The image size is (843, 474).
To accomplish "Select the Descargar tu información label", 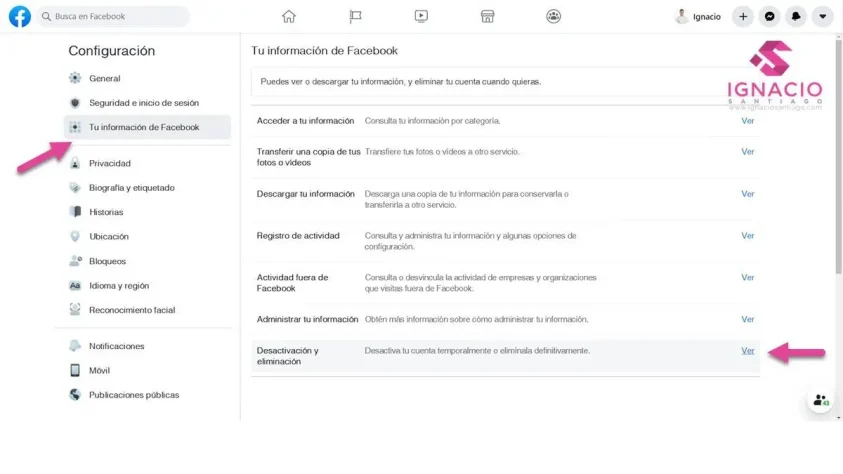I will tap(305, 194).
